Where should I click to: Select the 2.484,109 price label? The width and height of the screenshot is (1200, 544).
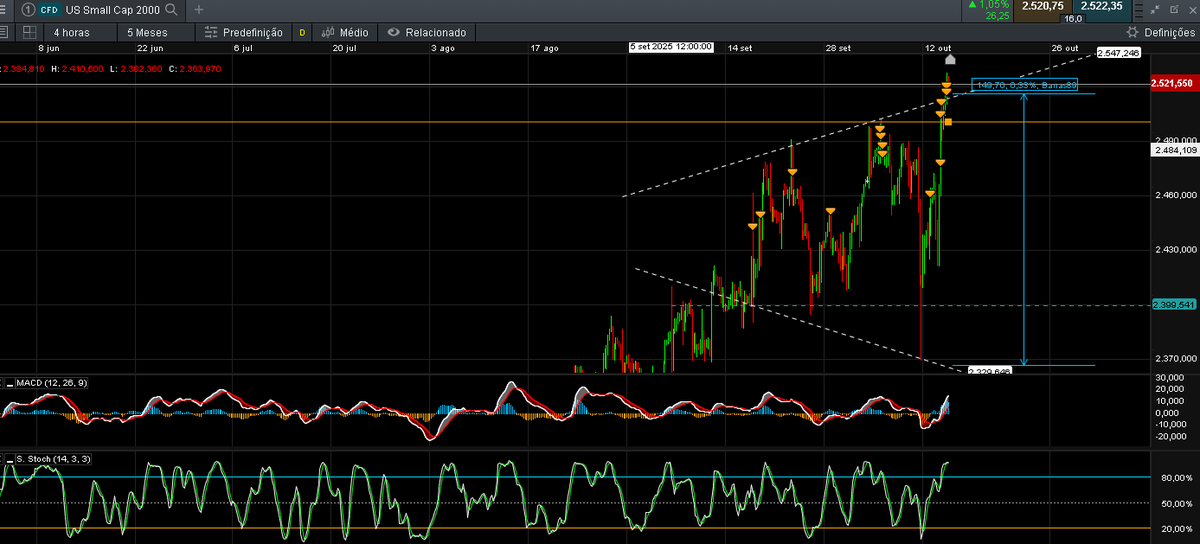pyautogui.click(x=1175, y=150)
